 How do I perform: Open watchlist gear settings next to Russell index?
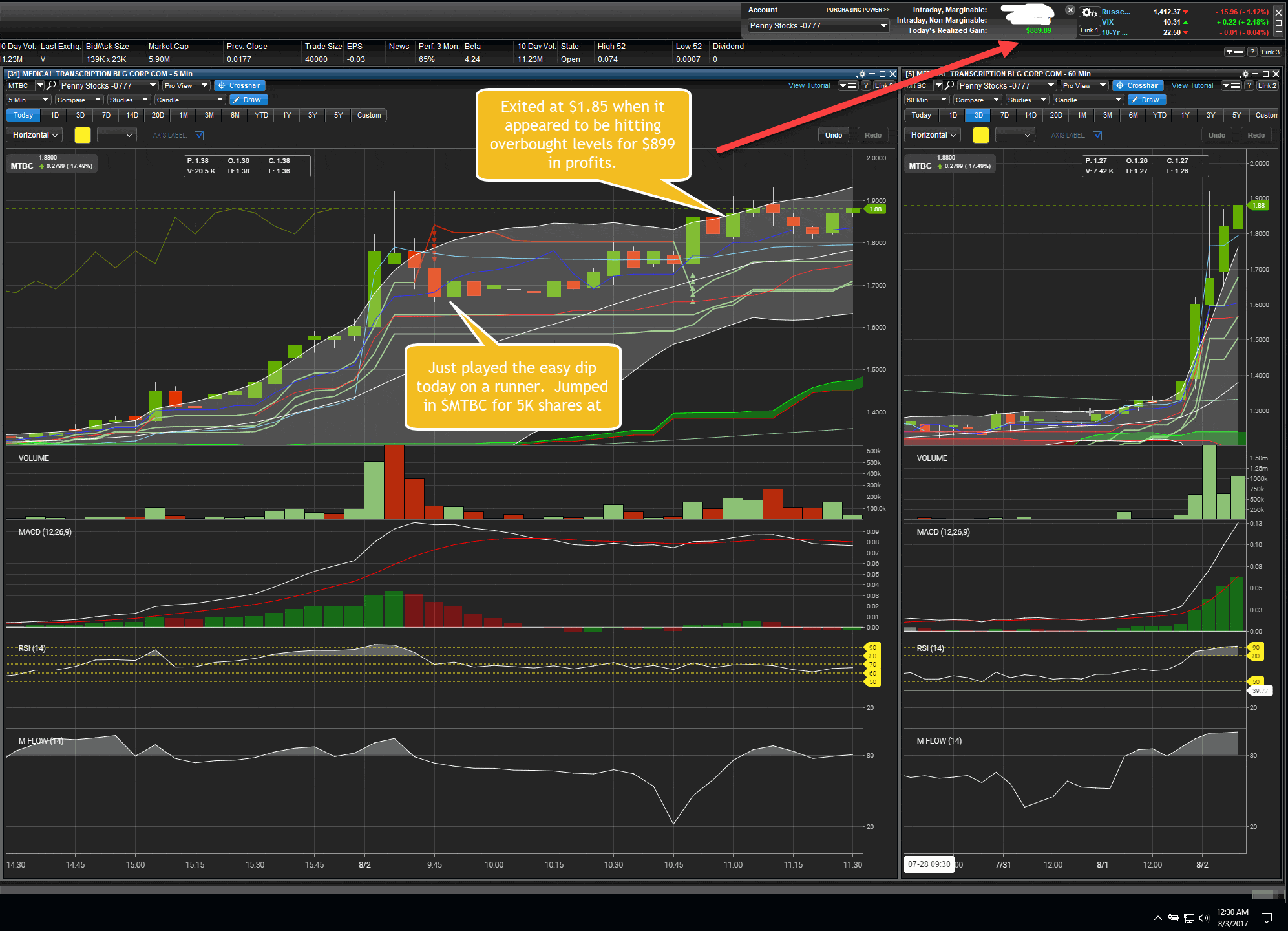point(1089,12)
